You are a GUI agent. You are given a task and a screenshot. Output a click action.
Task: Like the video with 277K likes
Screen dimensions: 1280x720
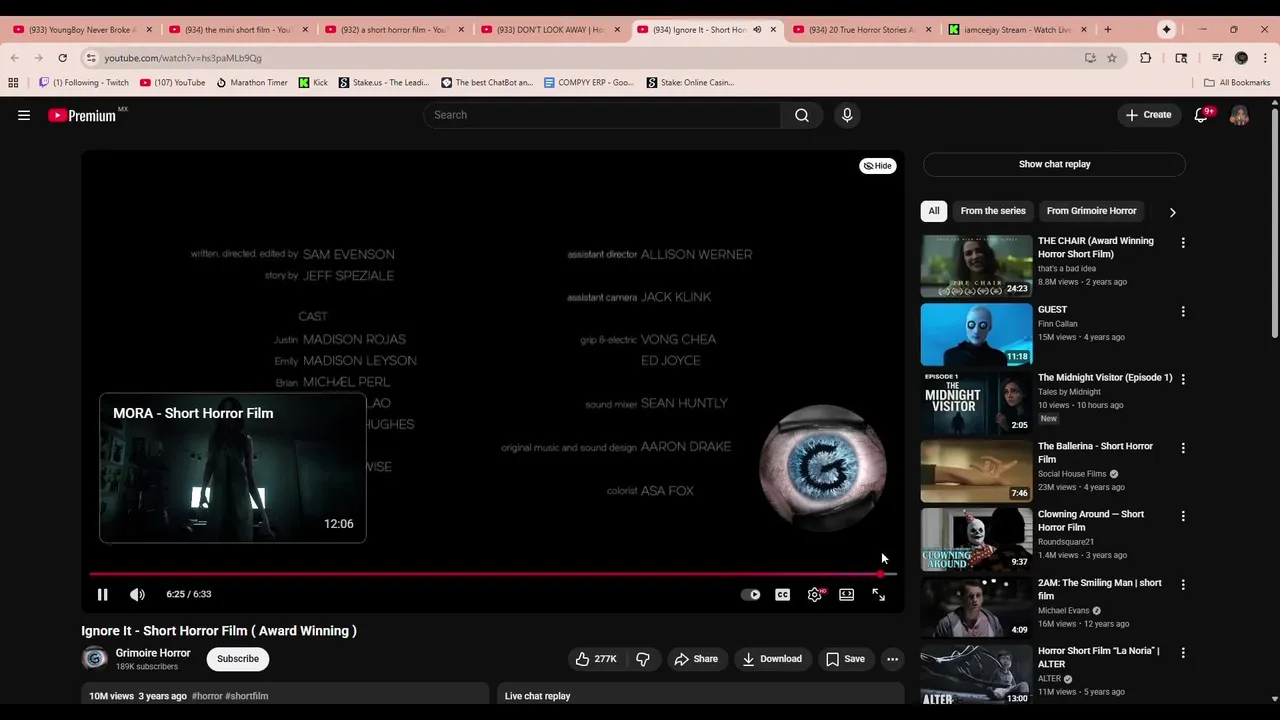pyautogui.click(x=596, y=659)
